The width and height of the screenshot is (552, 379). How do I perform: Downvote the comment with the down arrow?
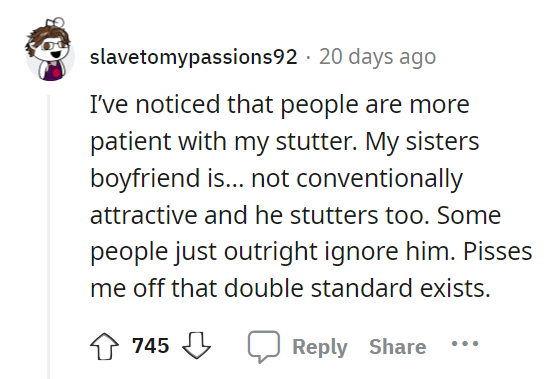click(196, 346)
